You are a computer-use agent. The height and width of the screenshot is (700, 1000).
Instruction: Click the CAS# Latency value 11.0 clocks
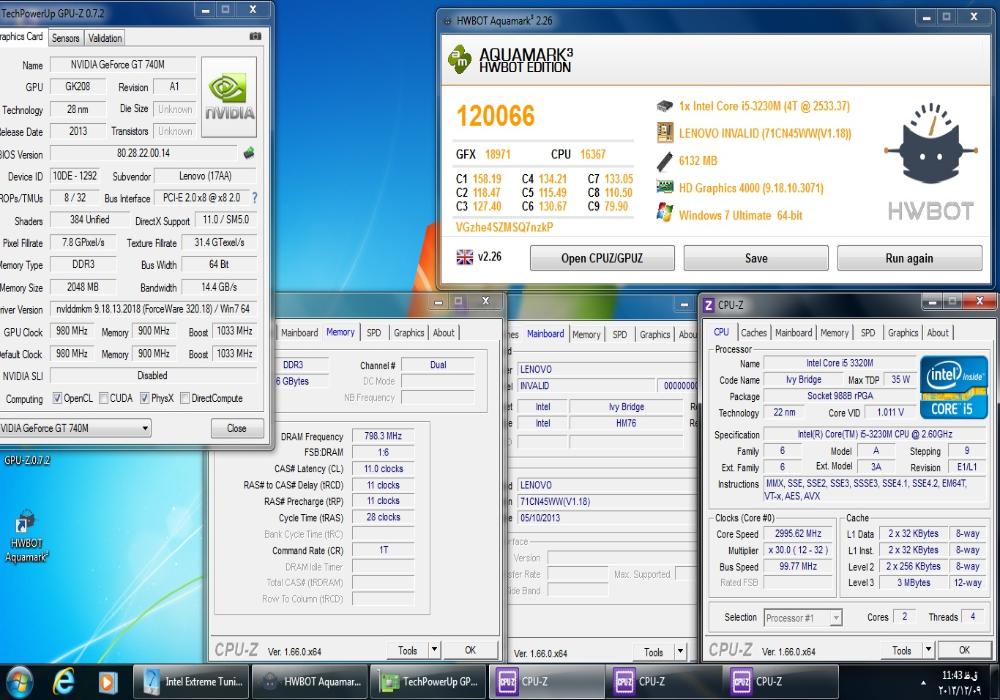[383, 468]
